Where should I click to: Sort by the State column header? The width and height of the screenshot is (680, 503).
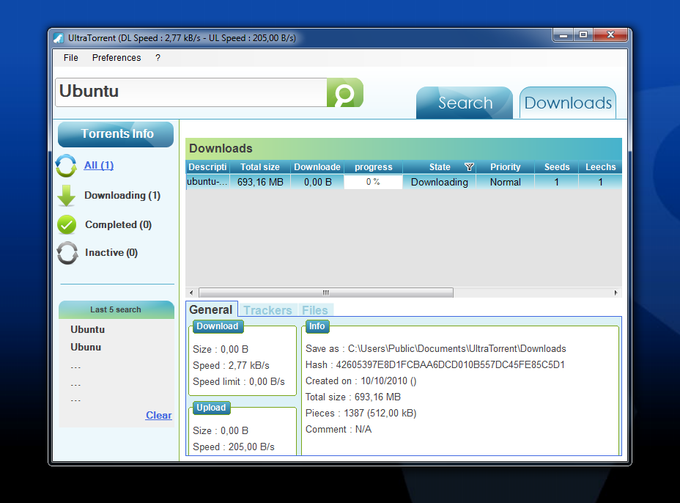pos(439,167)
